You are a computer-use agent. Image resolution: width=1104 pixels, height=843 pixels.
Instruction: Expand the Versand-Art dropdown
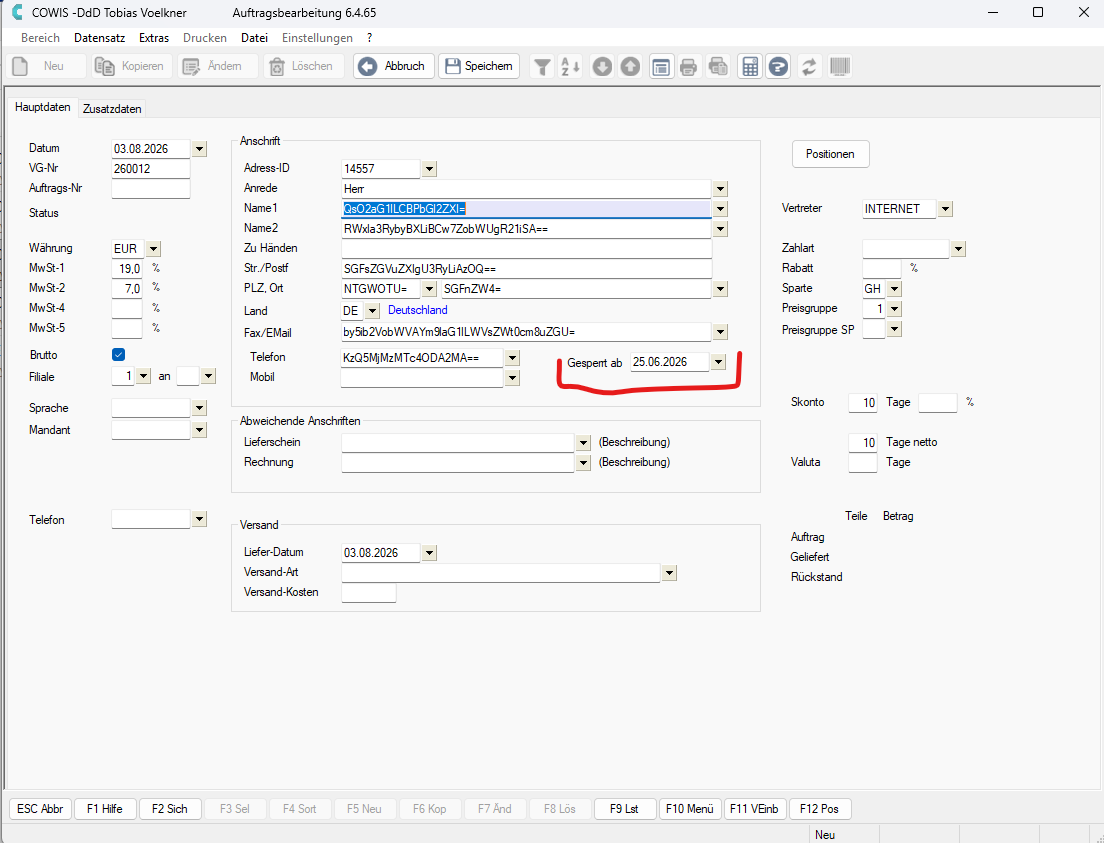[669, 573]
